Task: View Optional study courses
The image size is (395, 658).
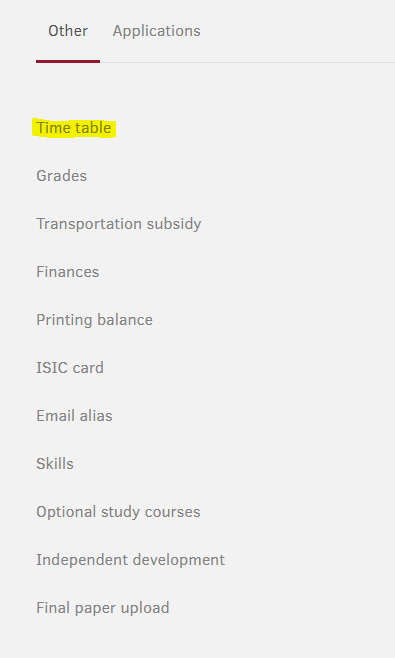Action: pos(118,512)
